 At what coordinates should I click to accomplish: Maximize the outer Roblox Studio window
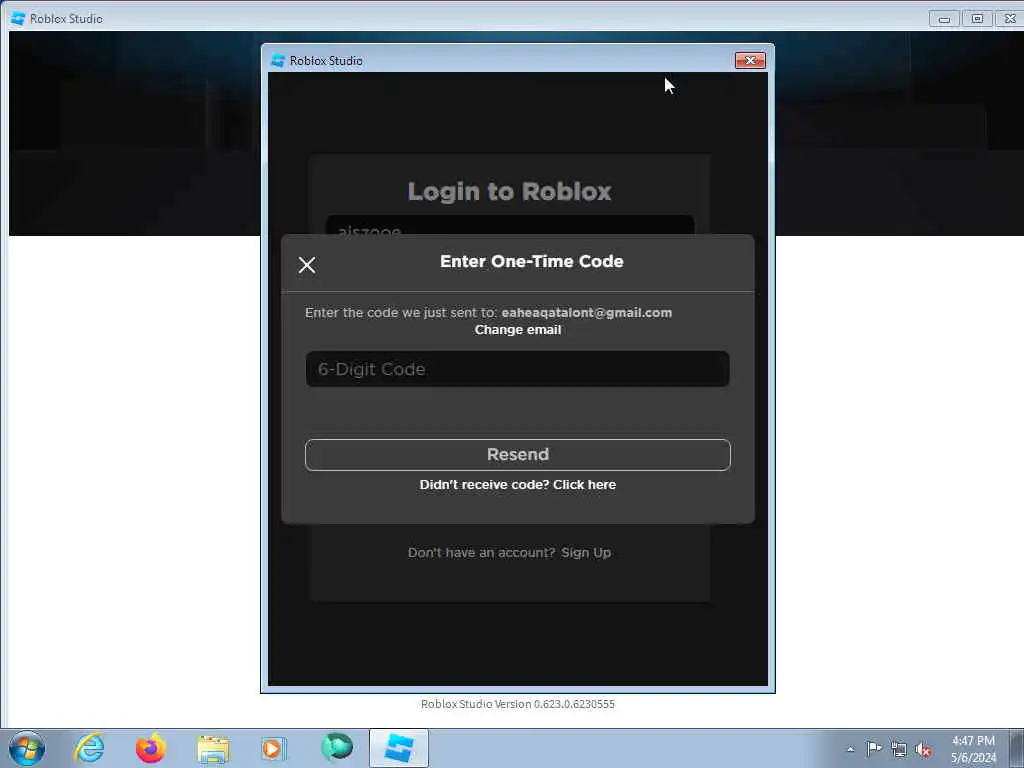977,19
